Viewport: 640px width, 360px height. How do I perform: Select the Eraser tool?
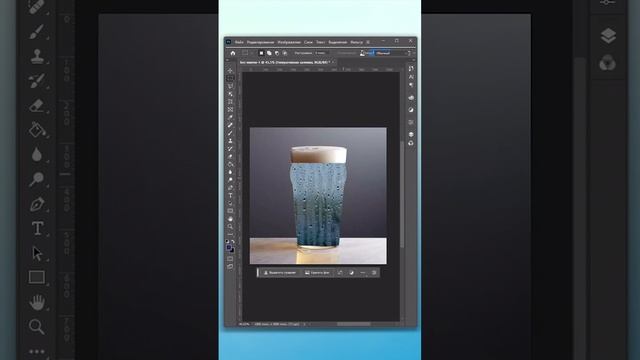click(x=230, y=156)
